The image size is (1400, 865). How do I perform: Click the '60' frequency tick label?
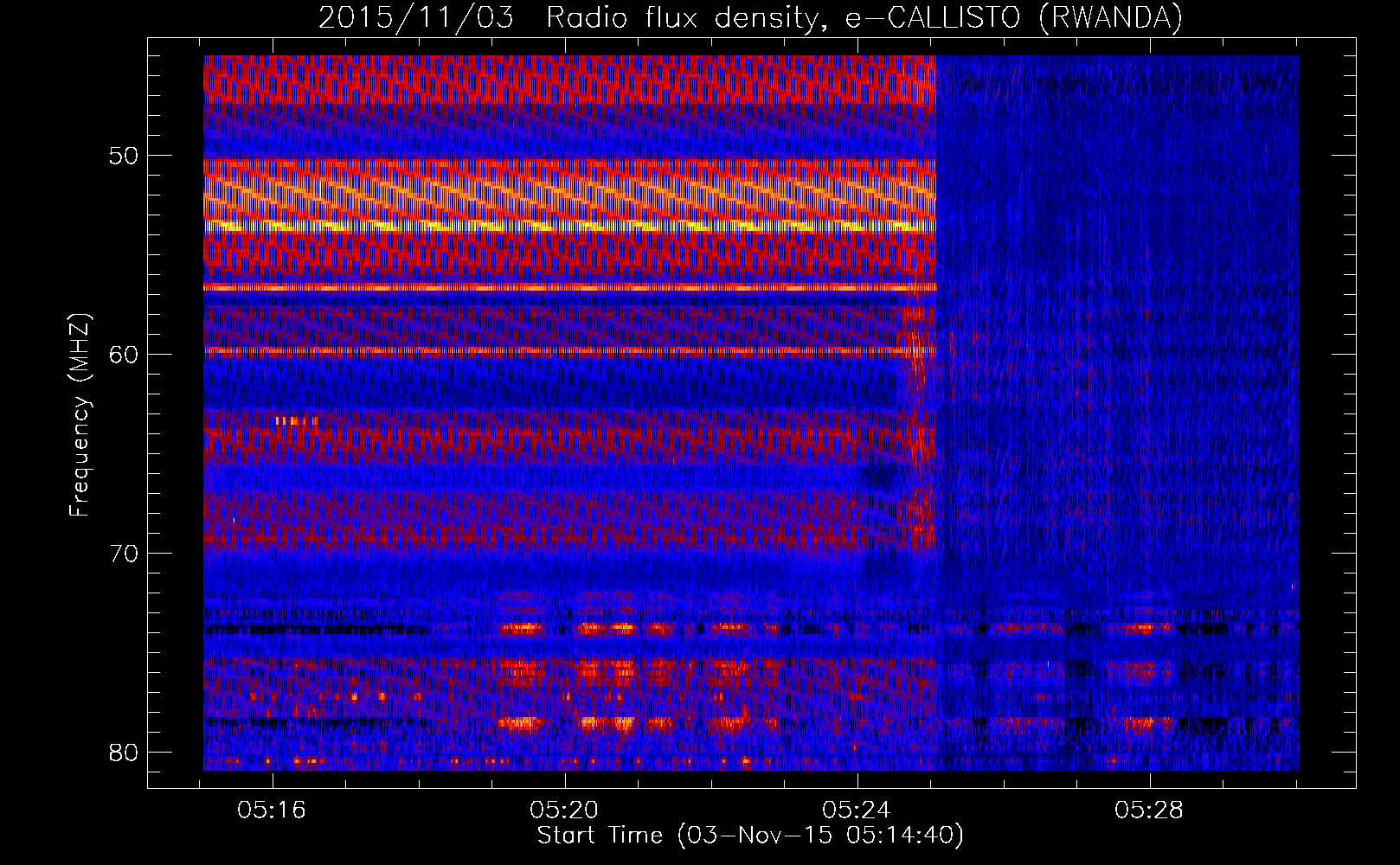[125, 354]
